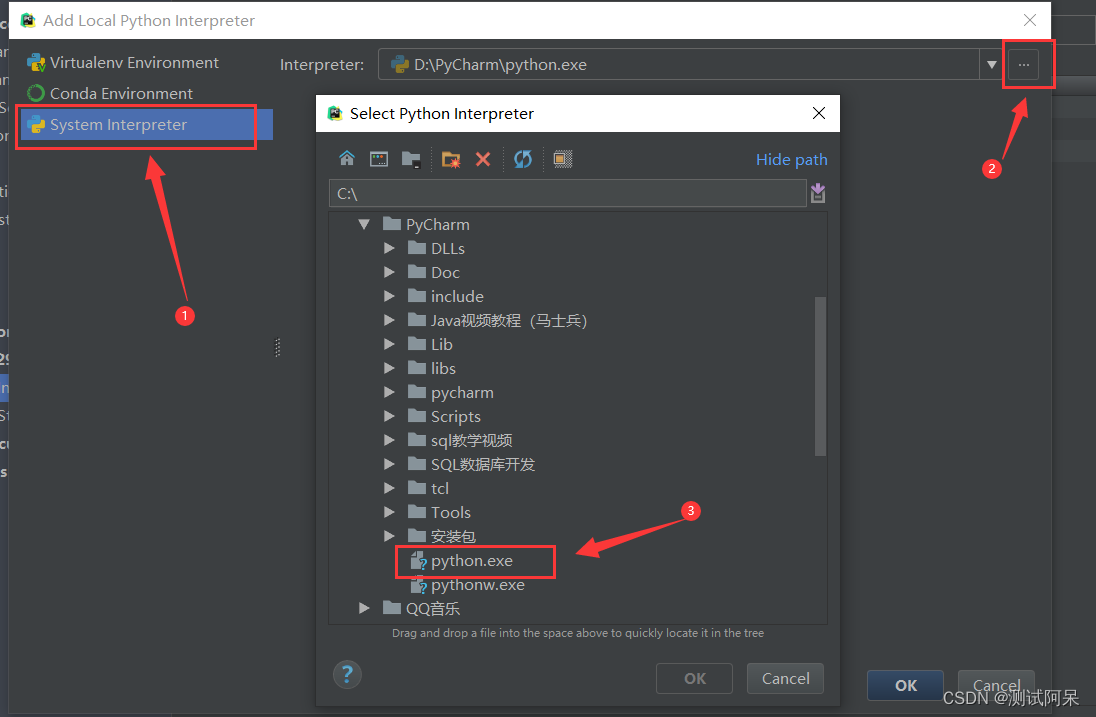Select the Tools folder in tree
Screen dimensions: 1096x717
click(x=440, y=512)
